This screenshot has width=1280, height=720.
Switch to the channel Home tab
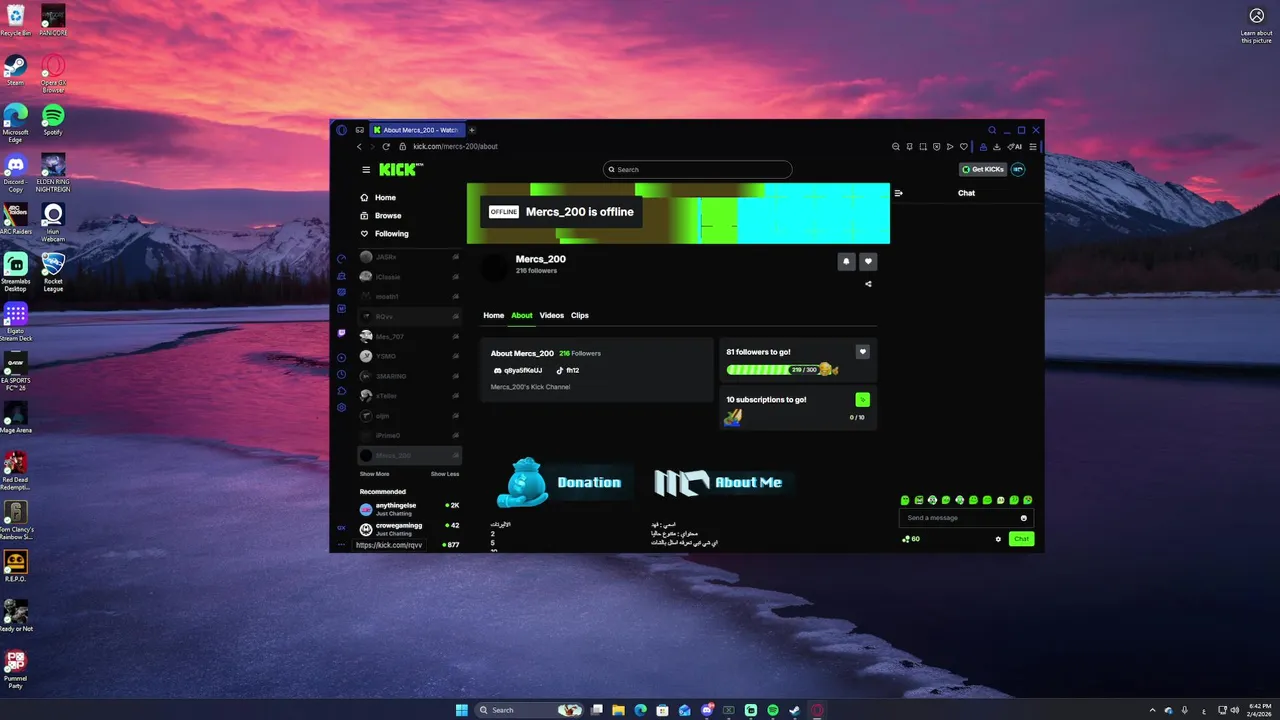[x=493, y=315]
